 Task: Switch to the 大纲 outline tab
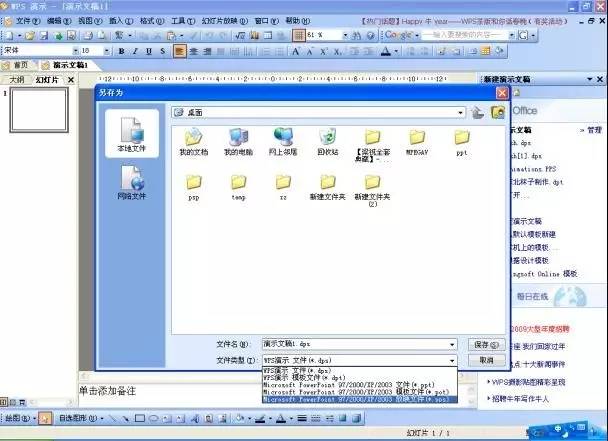click(x=17, y=80)
